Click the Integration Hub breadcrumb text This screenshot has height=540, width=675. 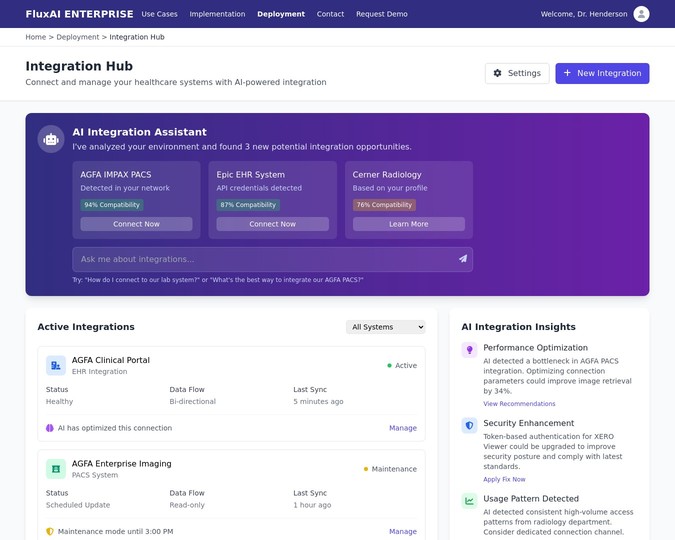(x=137, y=37)
